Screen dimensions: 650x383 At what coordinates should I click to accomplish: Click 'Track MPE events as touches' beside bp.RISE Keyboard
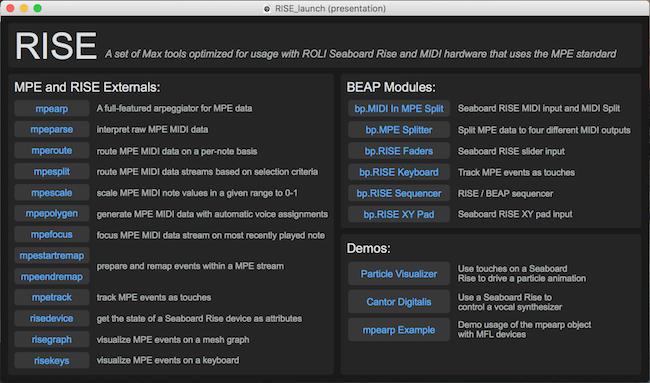point(516,172)
